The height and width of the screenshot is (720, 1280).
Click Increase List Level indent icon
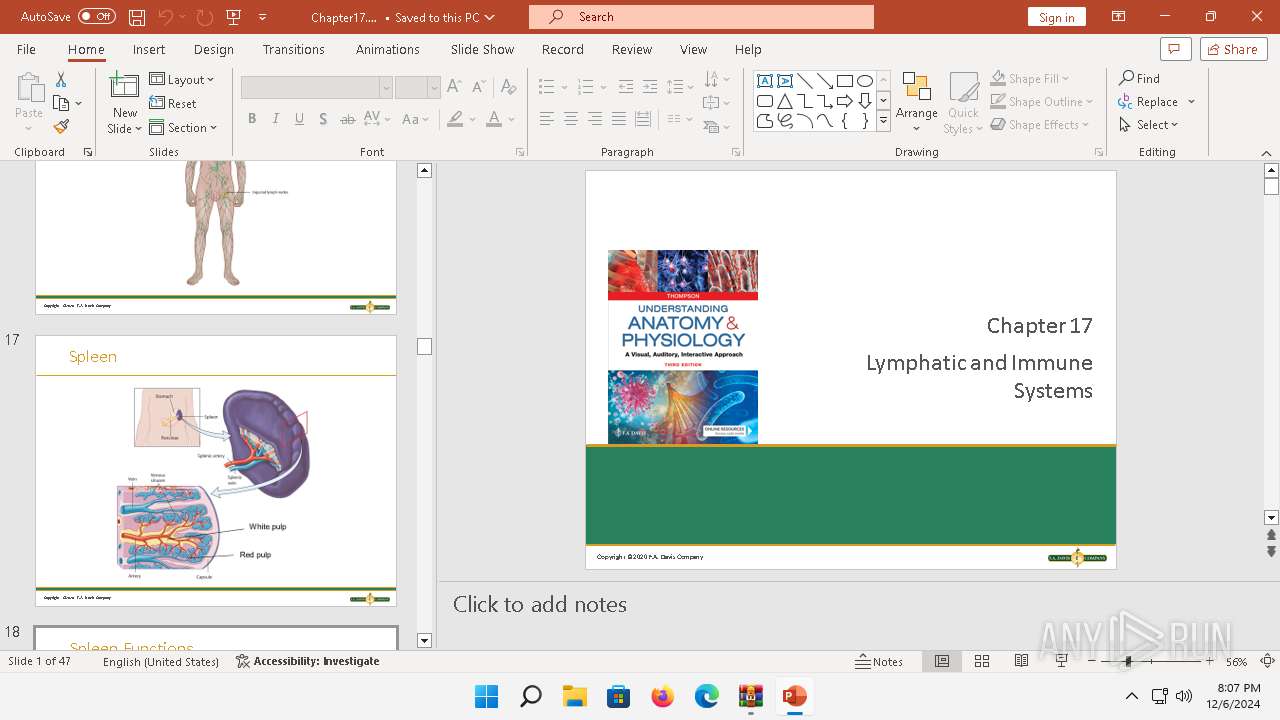650,87
